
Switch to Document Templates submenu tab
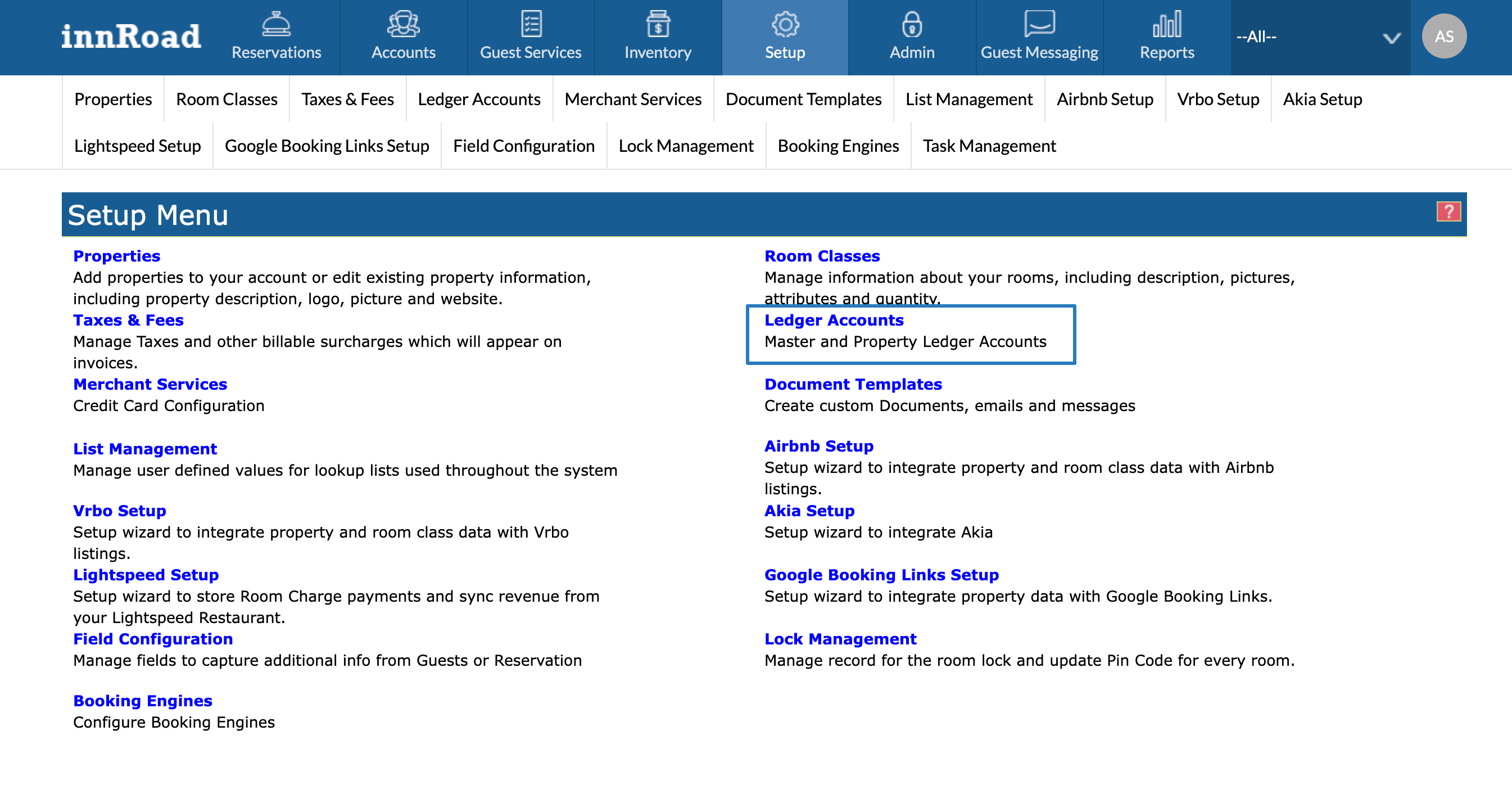click(803, 100)
